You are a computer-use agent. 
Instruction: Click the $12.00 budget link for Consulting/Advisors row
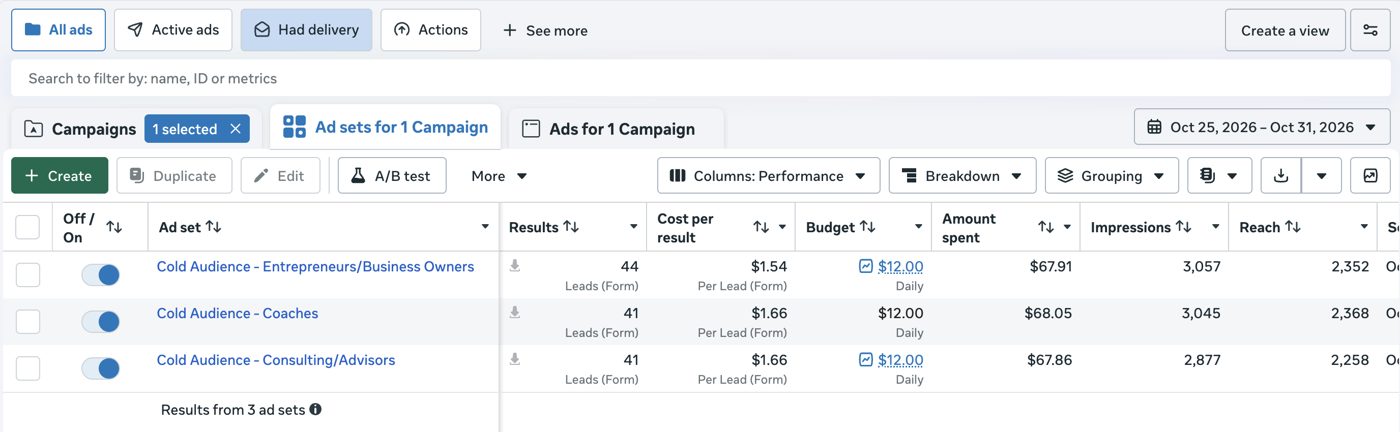(x=901, y=360)
